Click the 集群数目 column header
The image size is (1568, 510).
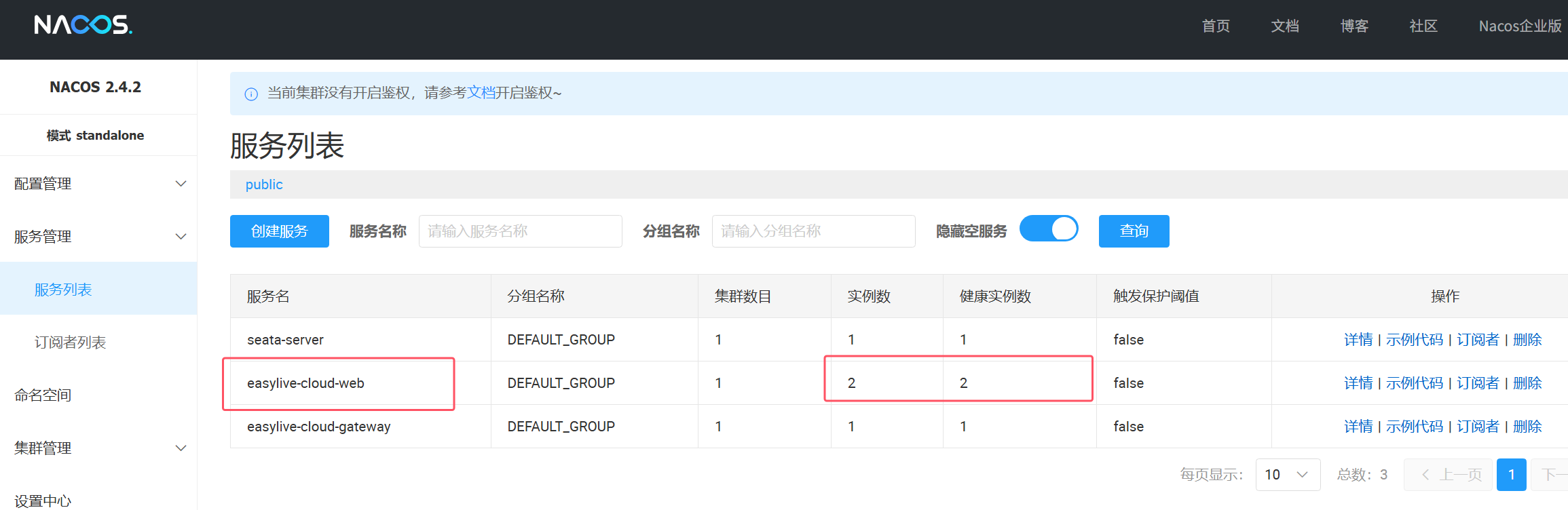coord(743,296)
